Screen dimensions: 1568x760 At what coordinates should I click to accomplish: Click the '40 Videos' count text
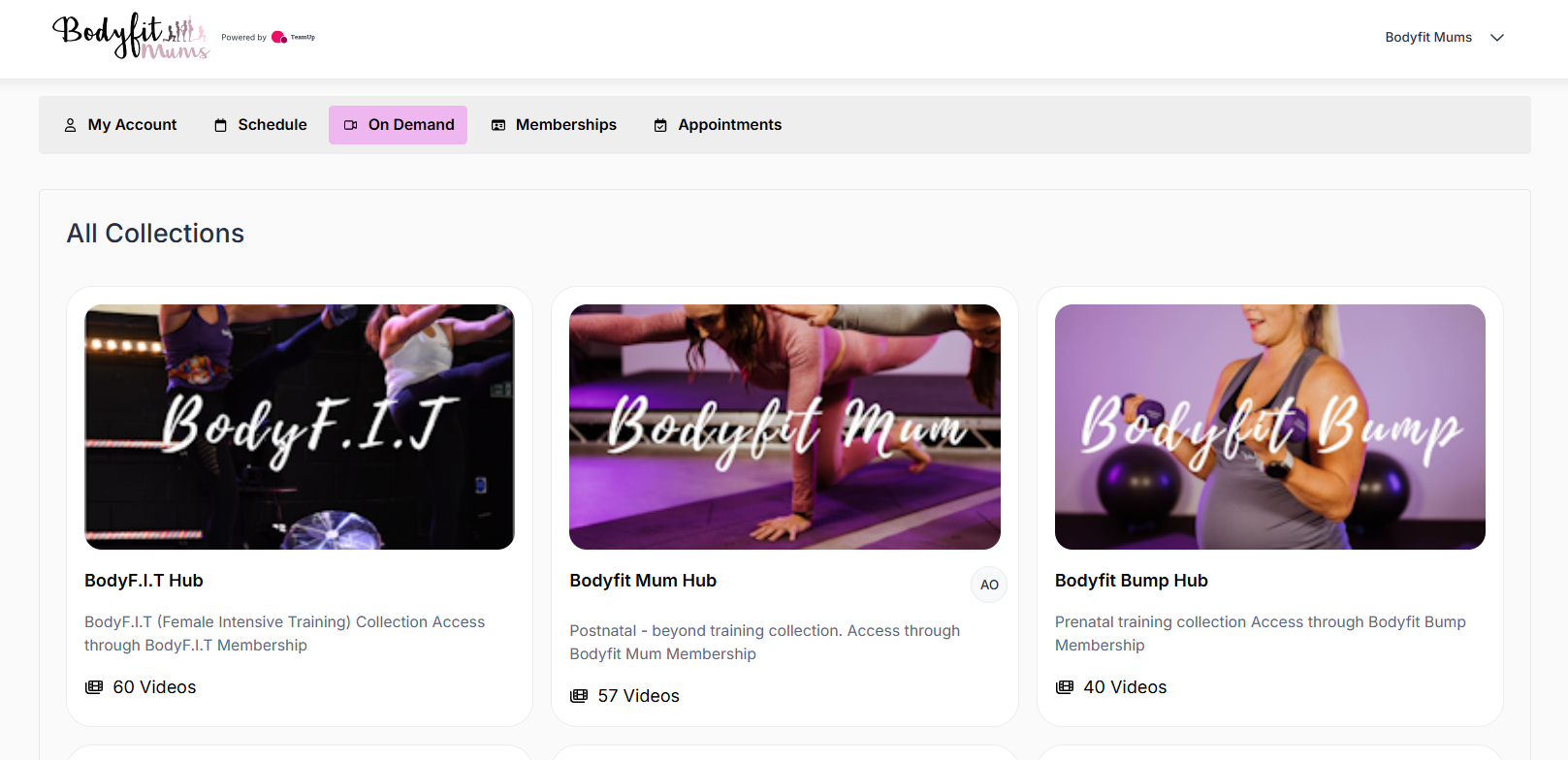pyautogui.click(x=1125, y=687)
